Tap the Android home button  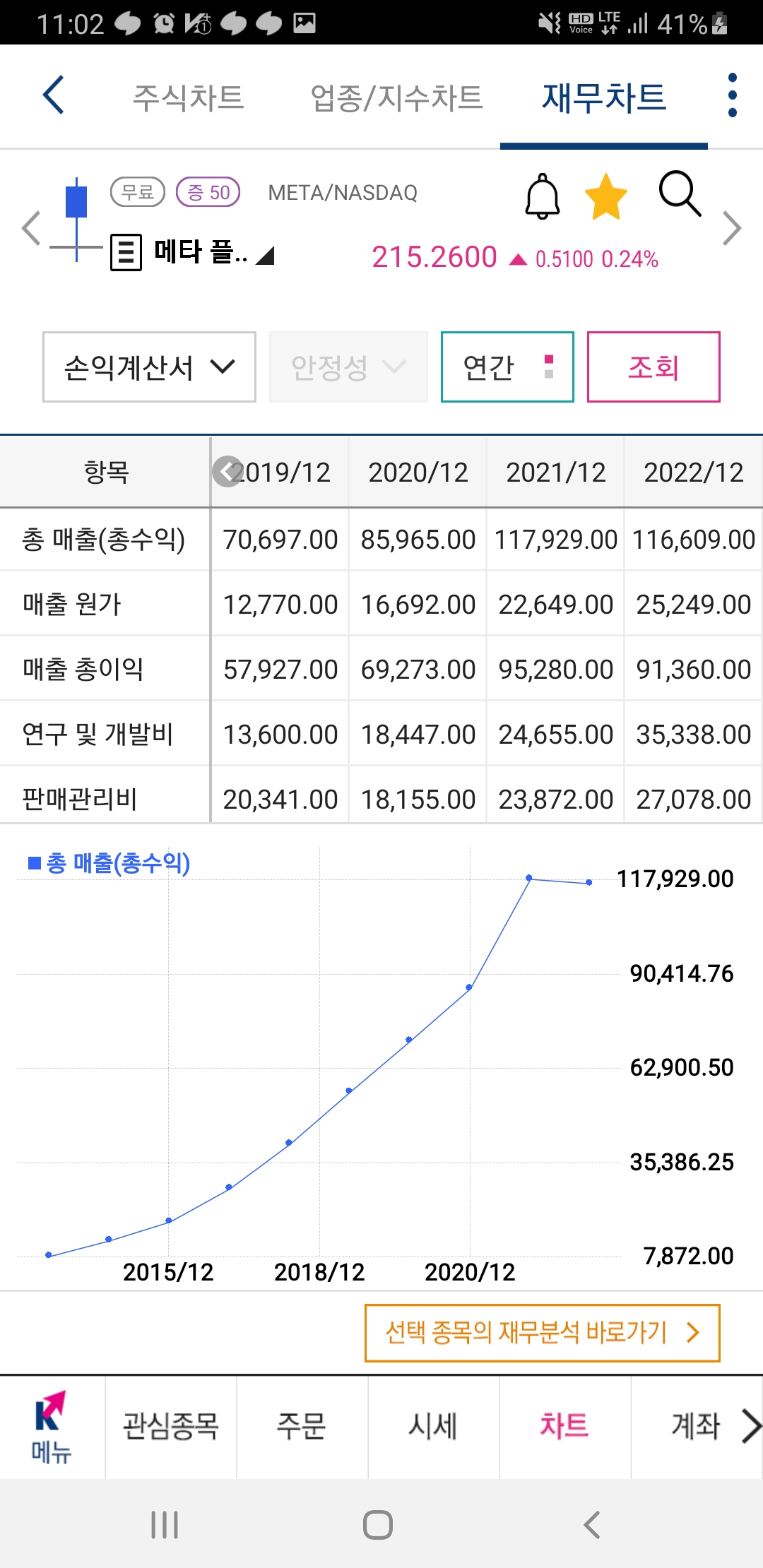(x=378, y=1525)
